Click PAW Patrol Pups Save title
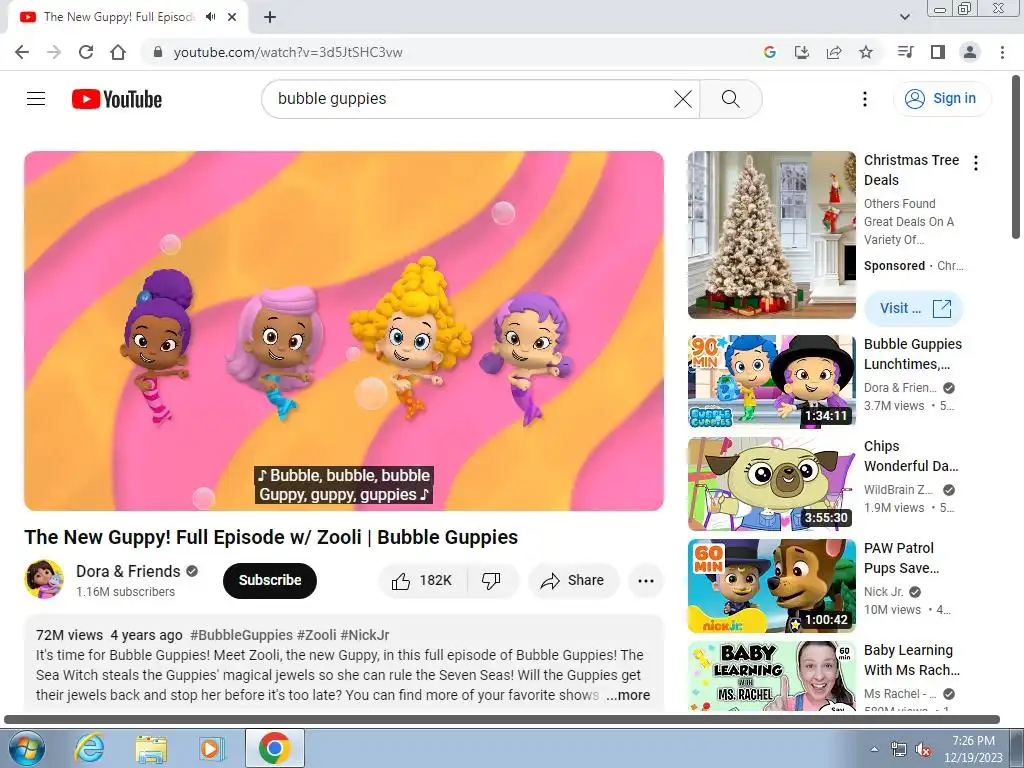The height and width of the screenshot is (768, 1024). pos(901,558)
